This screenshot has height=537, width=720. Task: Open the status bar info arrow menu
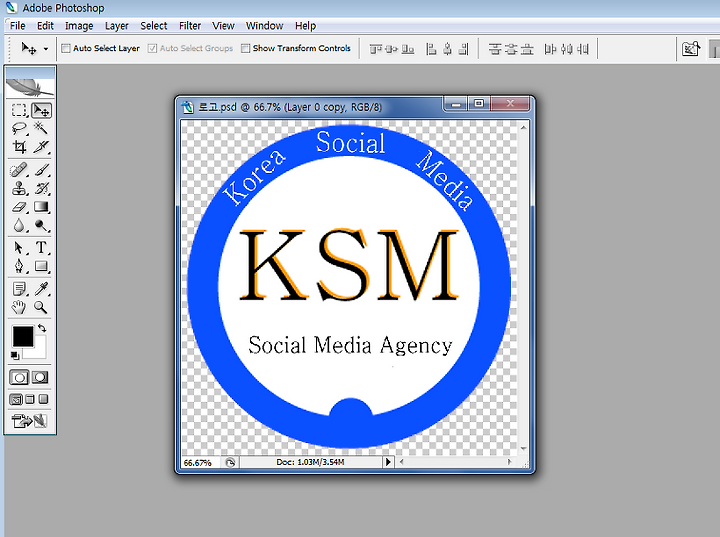(x=388, y=462)
